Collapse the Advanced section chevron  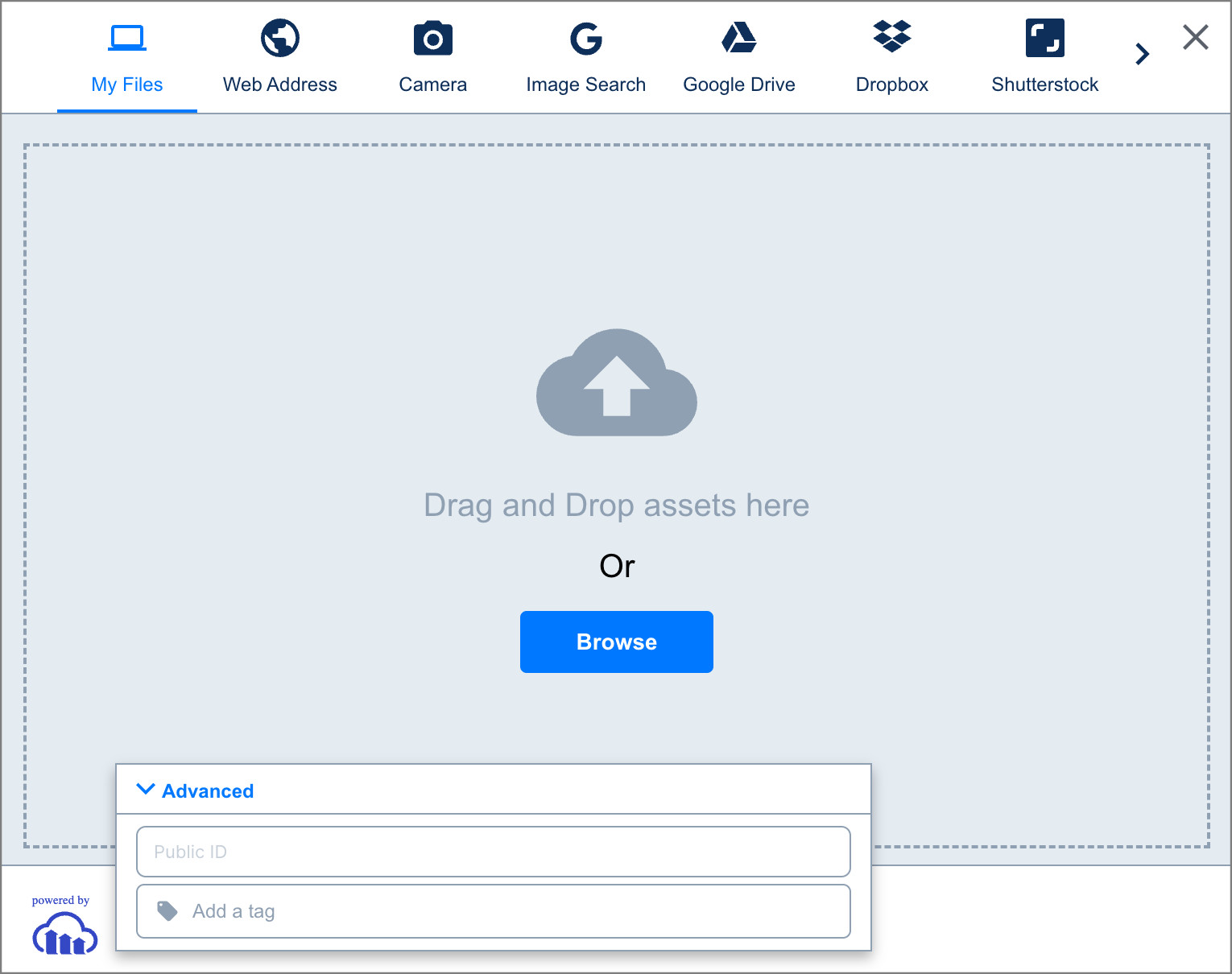coord(146,789)
